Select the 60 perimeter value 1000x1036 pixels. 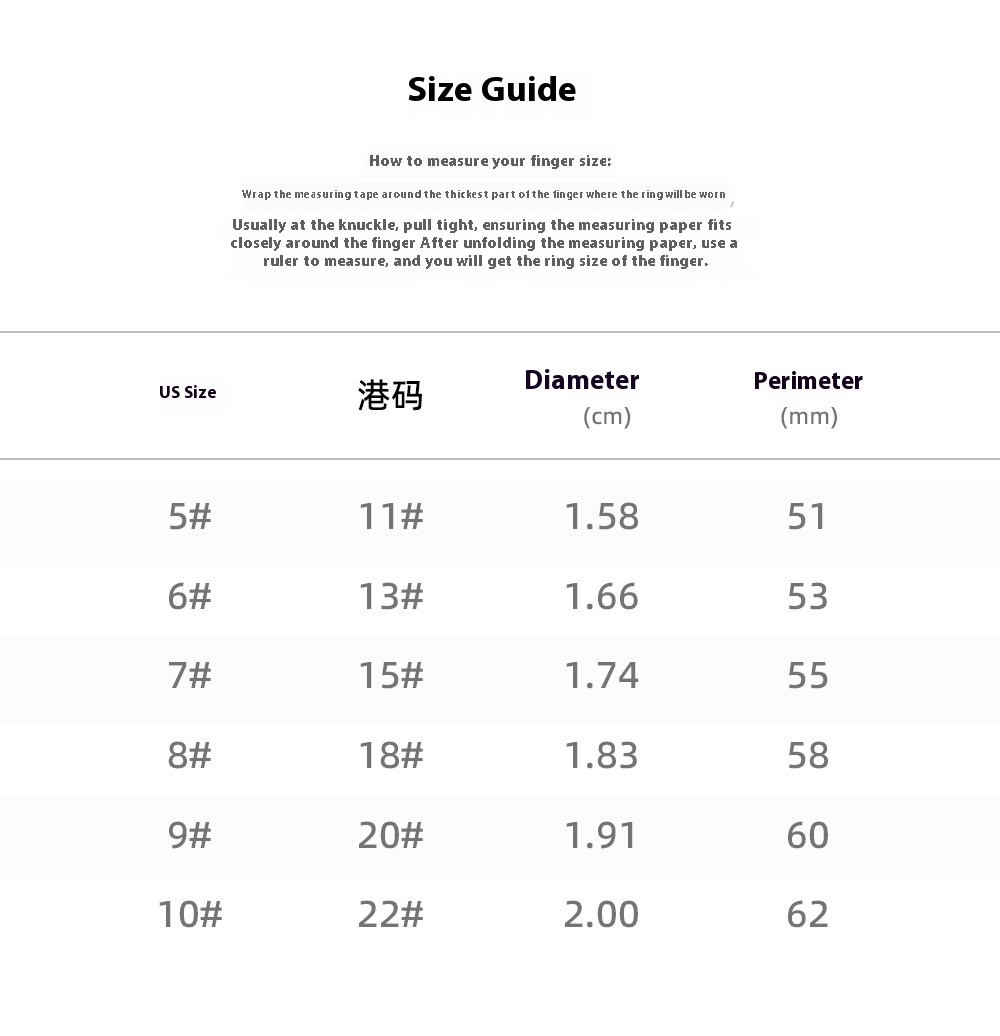(807, 835)
